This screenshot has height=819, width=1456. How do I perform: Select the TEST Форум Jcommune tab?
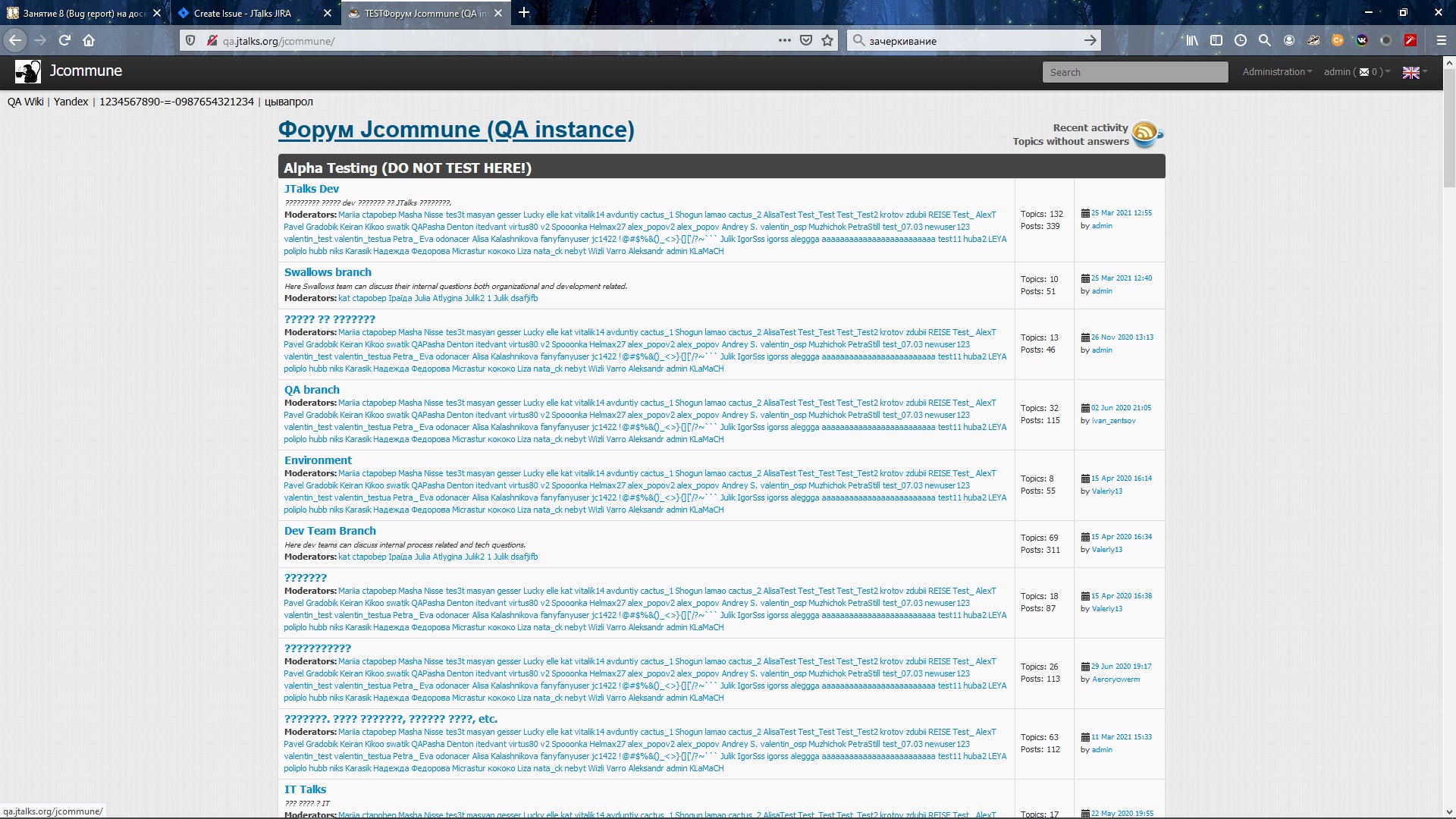click(425, 13)
